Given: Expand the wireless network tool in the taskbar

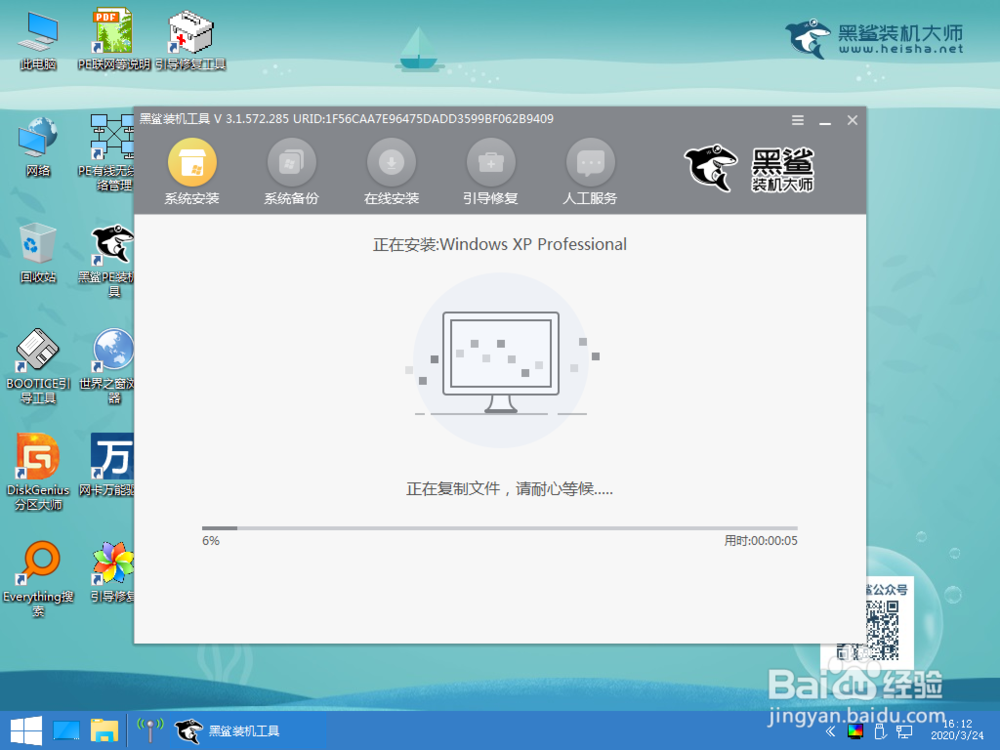Looking at the screenshot, I should (148, 730).
